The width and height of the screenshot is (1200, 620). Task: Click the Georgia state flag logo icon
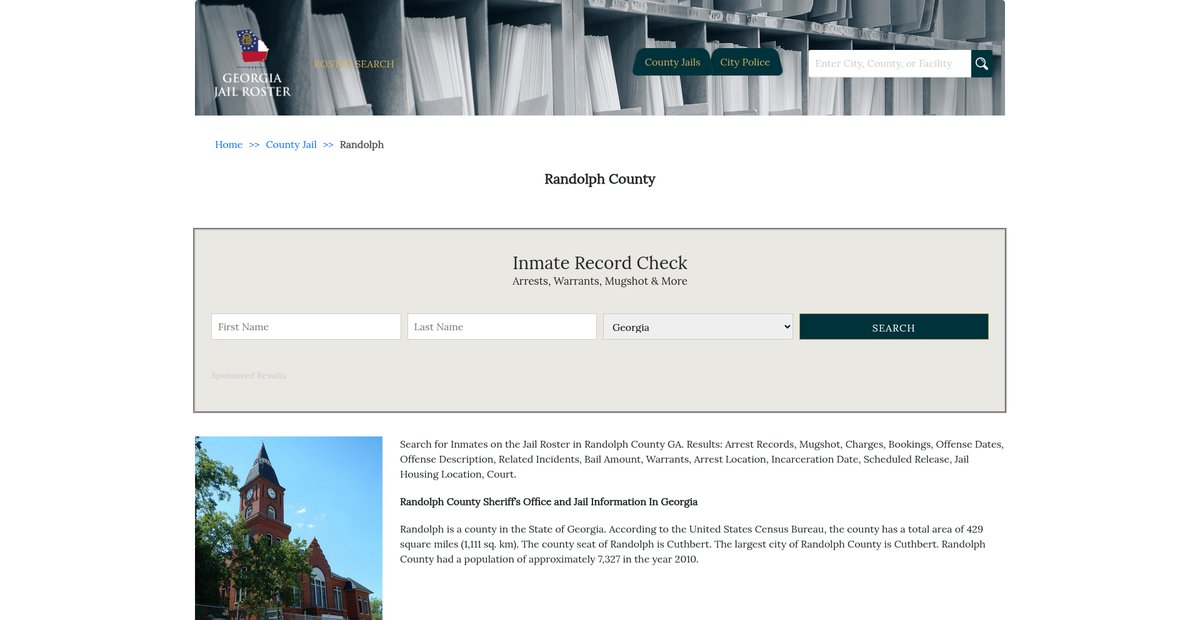click(252, 48)
